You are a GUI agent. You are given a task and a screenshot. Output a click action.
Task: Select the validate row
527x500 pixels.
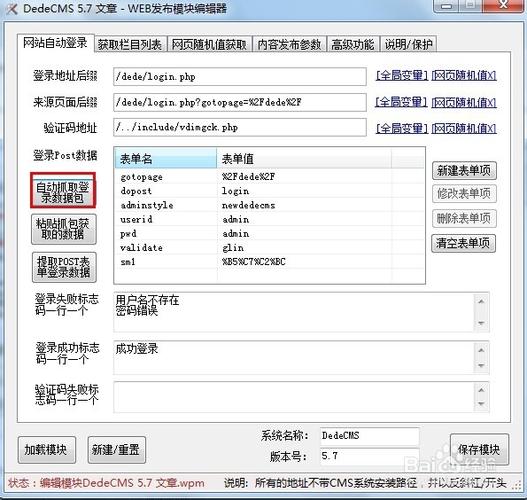coord(270,247)
